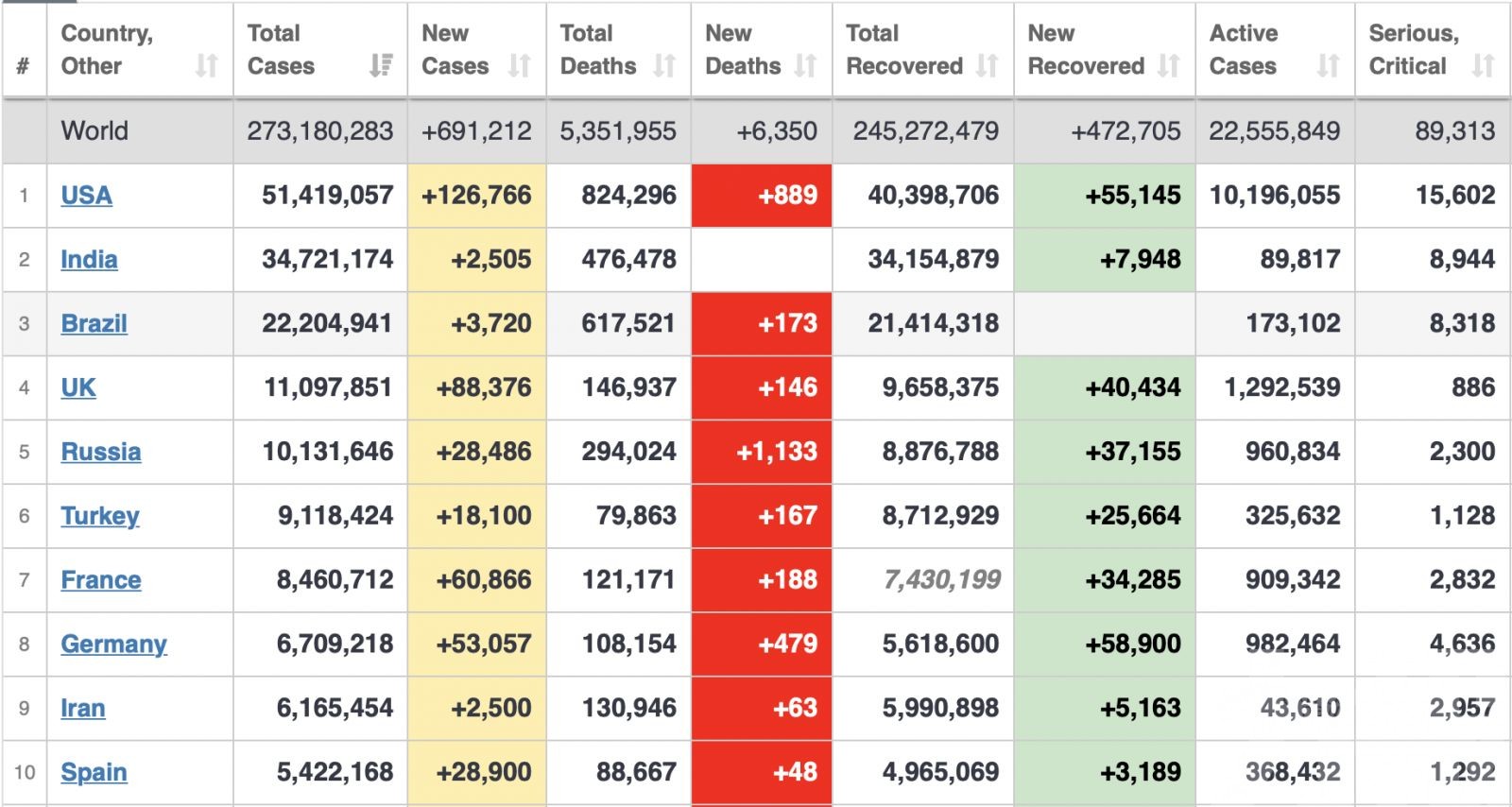Open the France country link

click(x=101, y=580)
